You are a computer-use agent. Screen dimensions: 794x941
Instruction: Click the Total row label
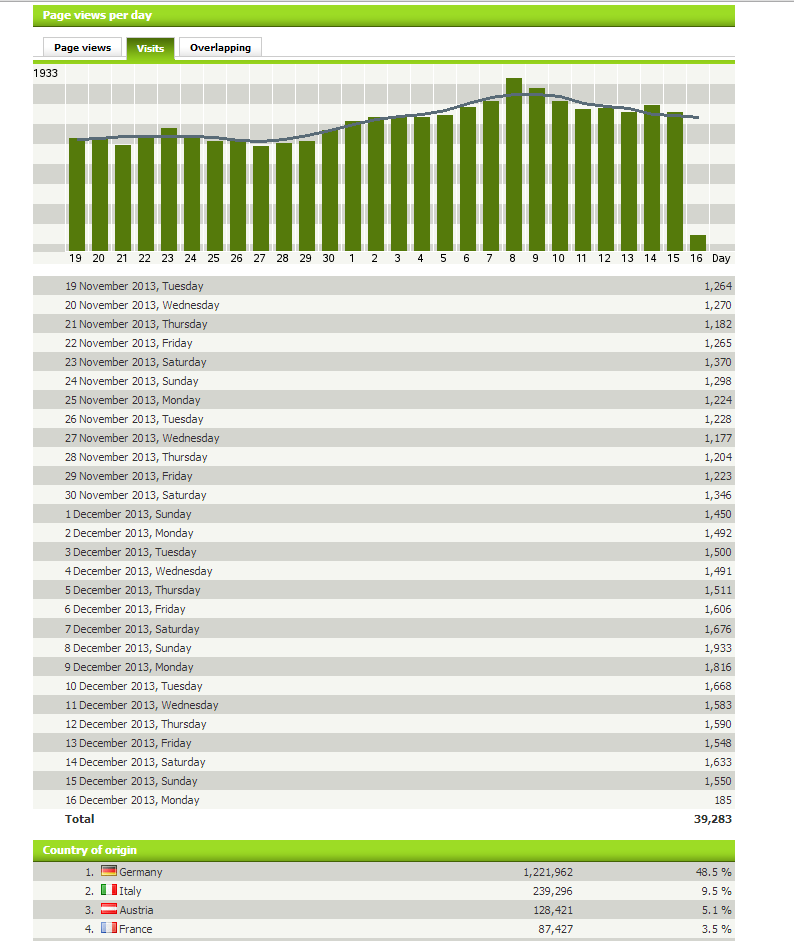[79, 819]
